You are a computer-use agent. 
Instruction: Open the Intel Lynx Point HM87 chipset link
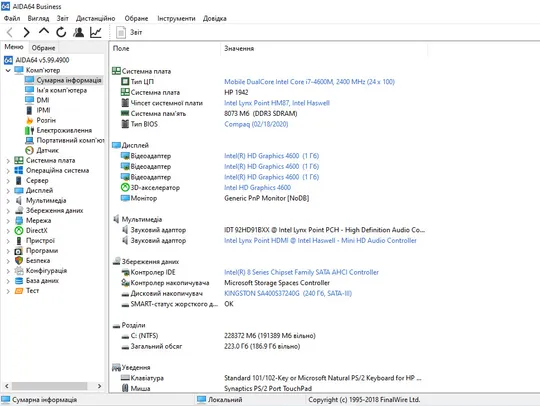(x=277, y=103)
